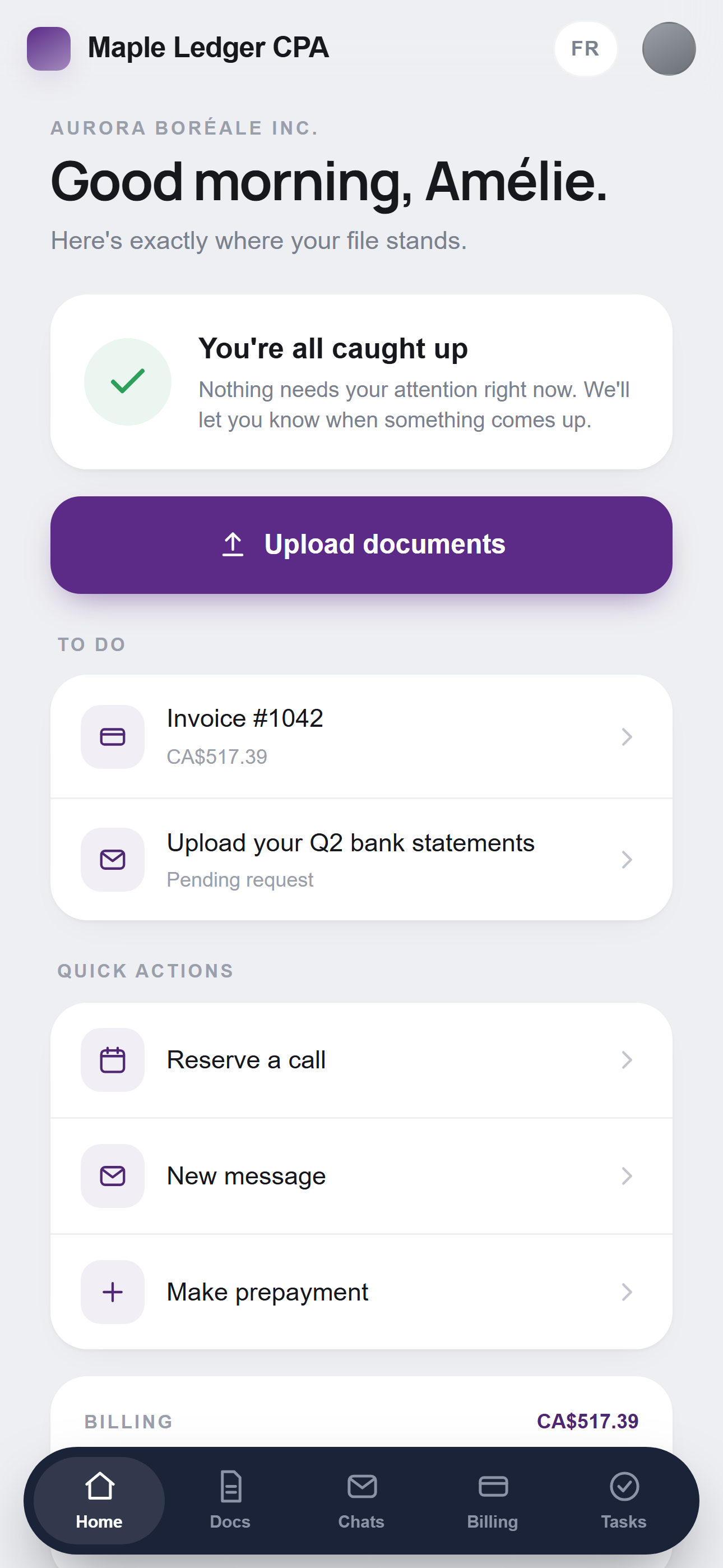Viewport: 723px width, 1568px height.
Task: Click the Q2 bank statements envelope icon
Action: click(x=113, y=860)
